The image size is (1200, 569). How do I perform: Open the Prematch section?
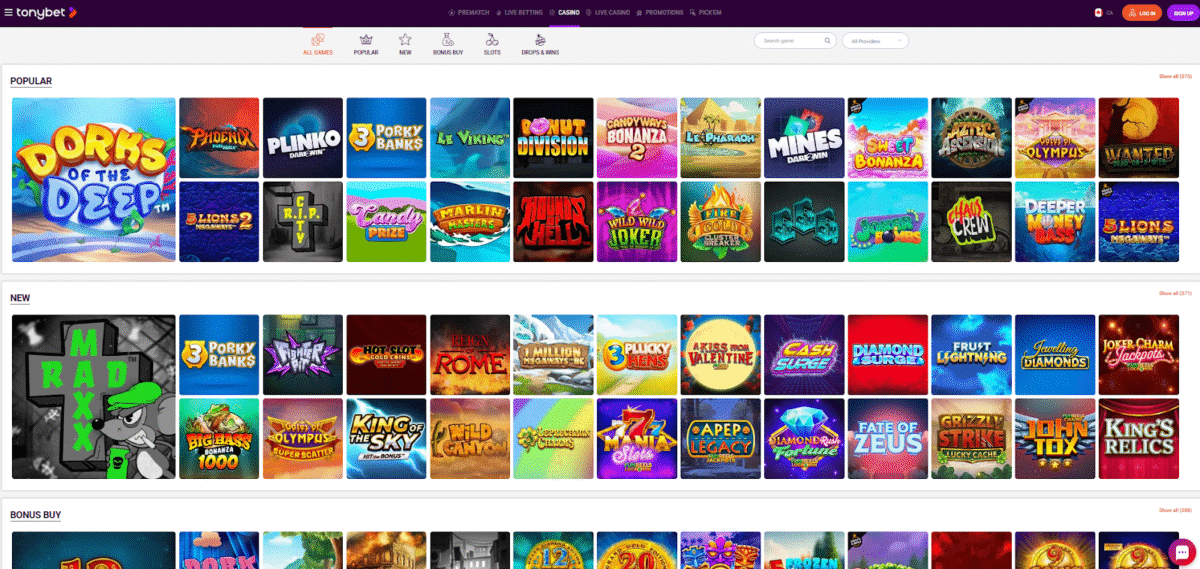pyautogui.click(x=468, y=12)
